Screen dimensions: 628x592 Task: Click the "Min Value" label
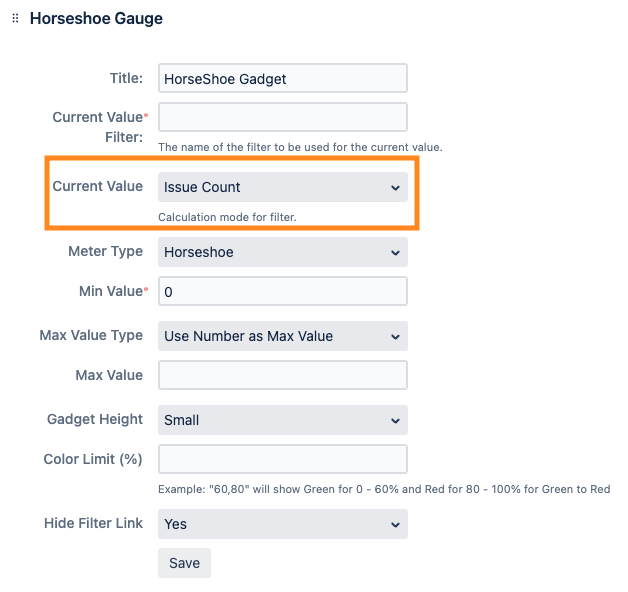coord(110,291)
